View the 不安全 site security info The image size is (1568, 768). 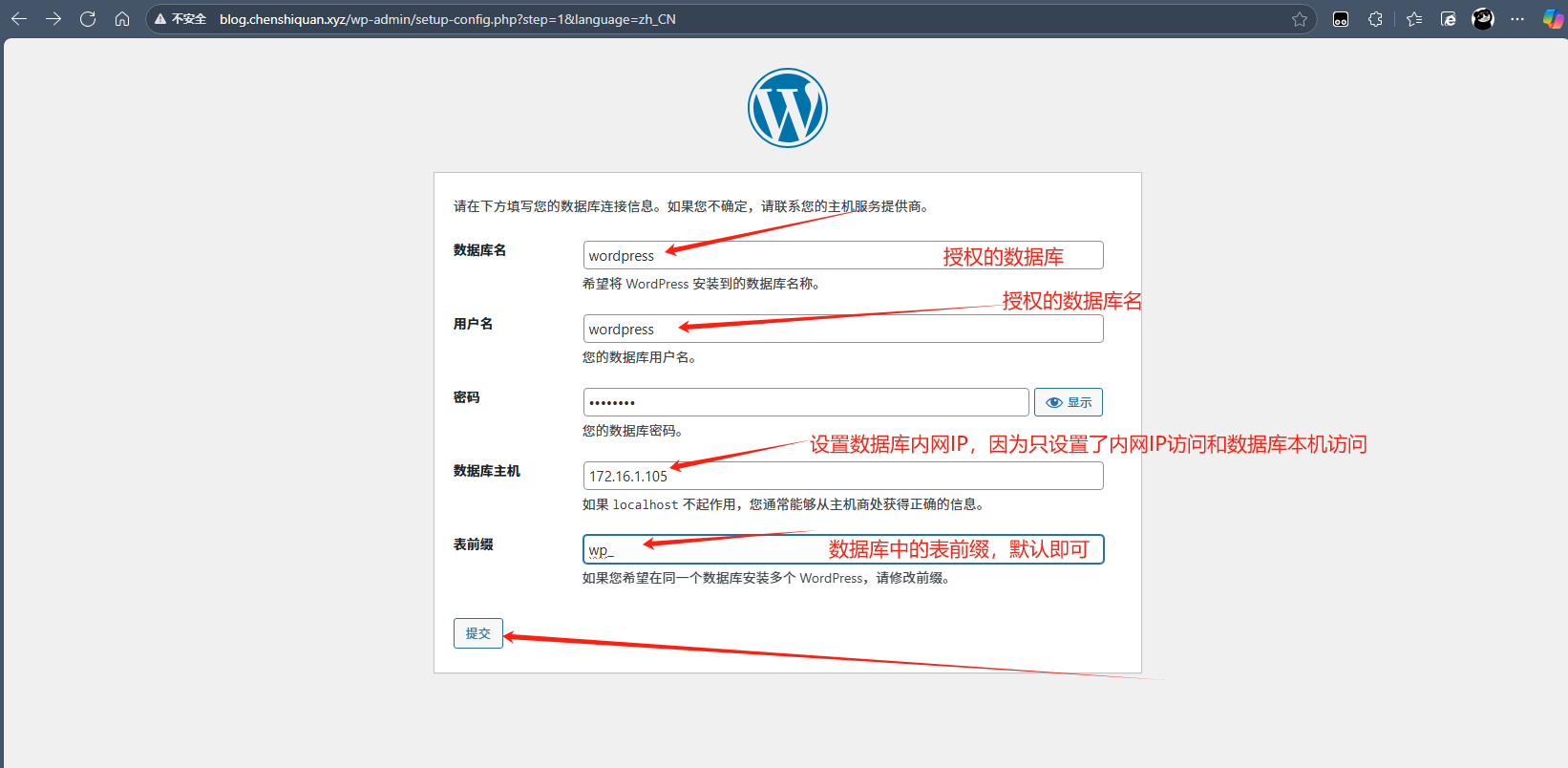[x=180, y=19]
